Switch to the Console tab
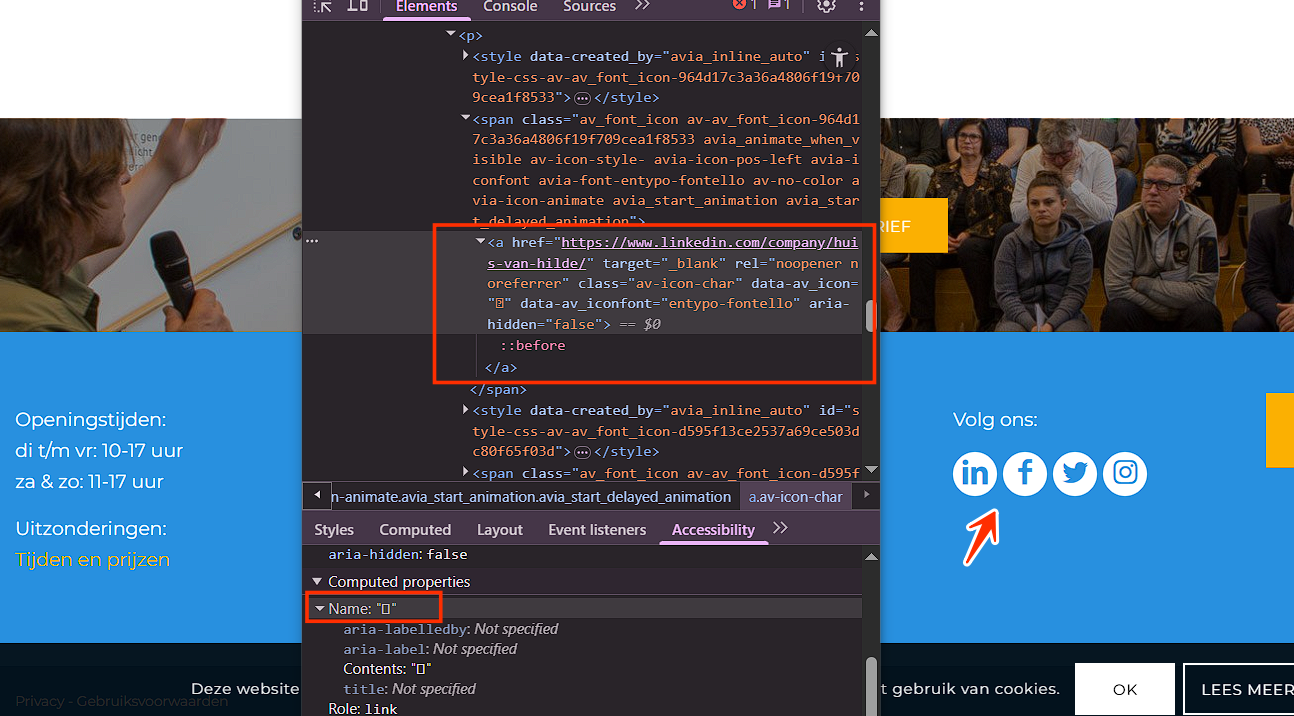The width and height of the screenshot is (1294, 716). pyautogui.click(x=510, y=7)
